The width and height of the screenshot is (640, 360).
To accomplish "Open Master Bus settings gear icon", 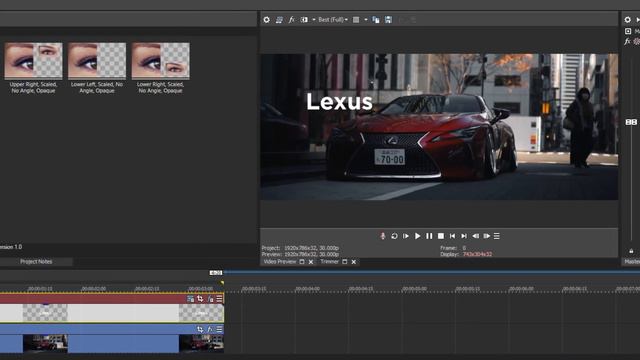I will 628,20.
